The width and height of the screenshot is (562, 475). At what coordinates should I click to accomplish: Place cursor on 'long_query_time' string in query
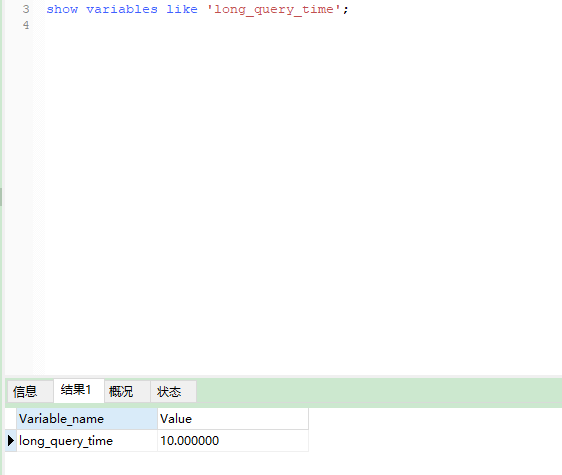click(274, 9)
